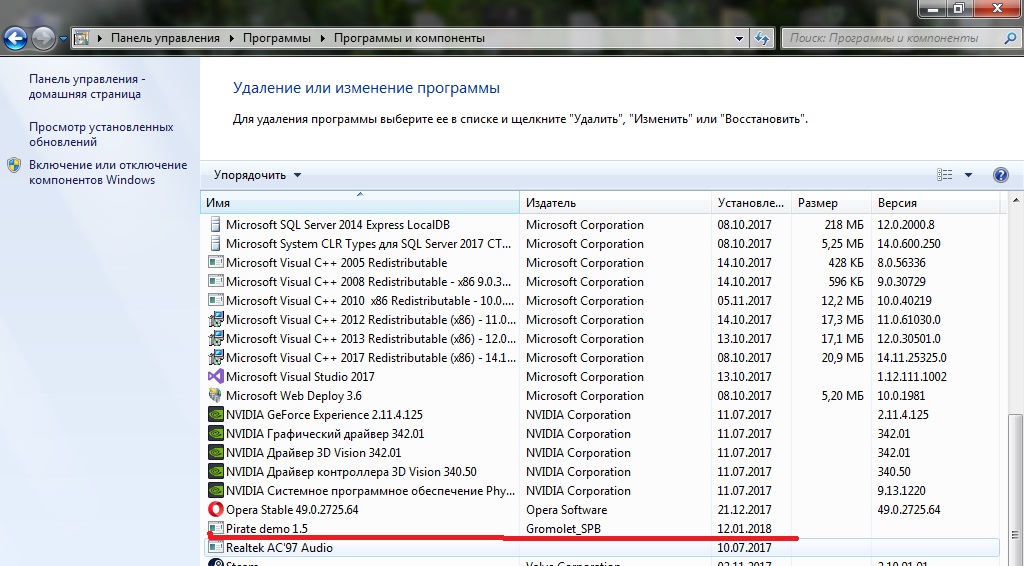Click the Microsoft SQL Server 2014 LocalDB icon
Viewport: 1024px width, 566px height.
pyautogui.click(x=215, y=225)
